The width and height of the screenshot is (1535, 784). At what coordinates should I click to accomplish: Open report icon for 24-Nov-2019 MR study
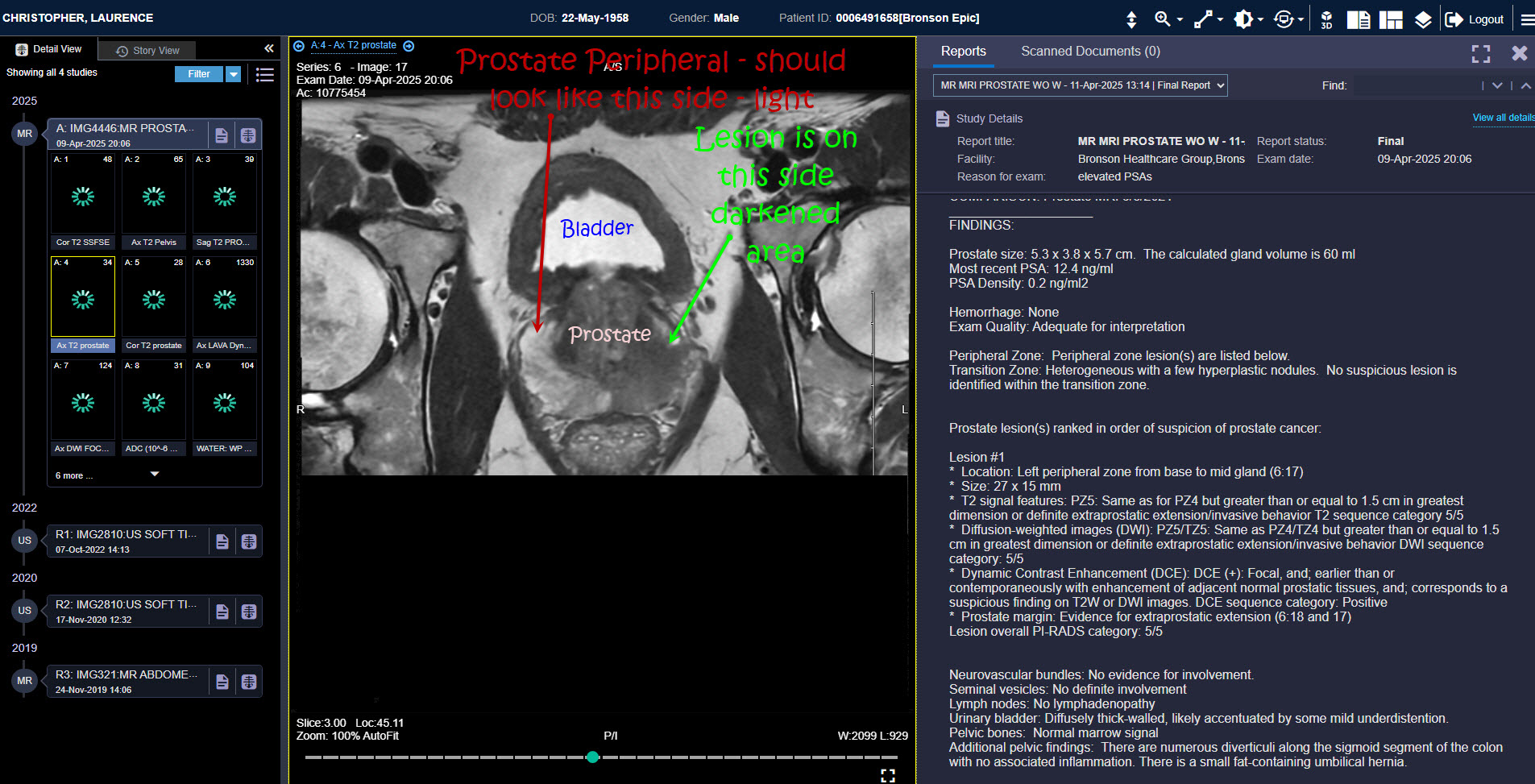pyautogui.click(x=222, y=682)
